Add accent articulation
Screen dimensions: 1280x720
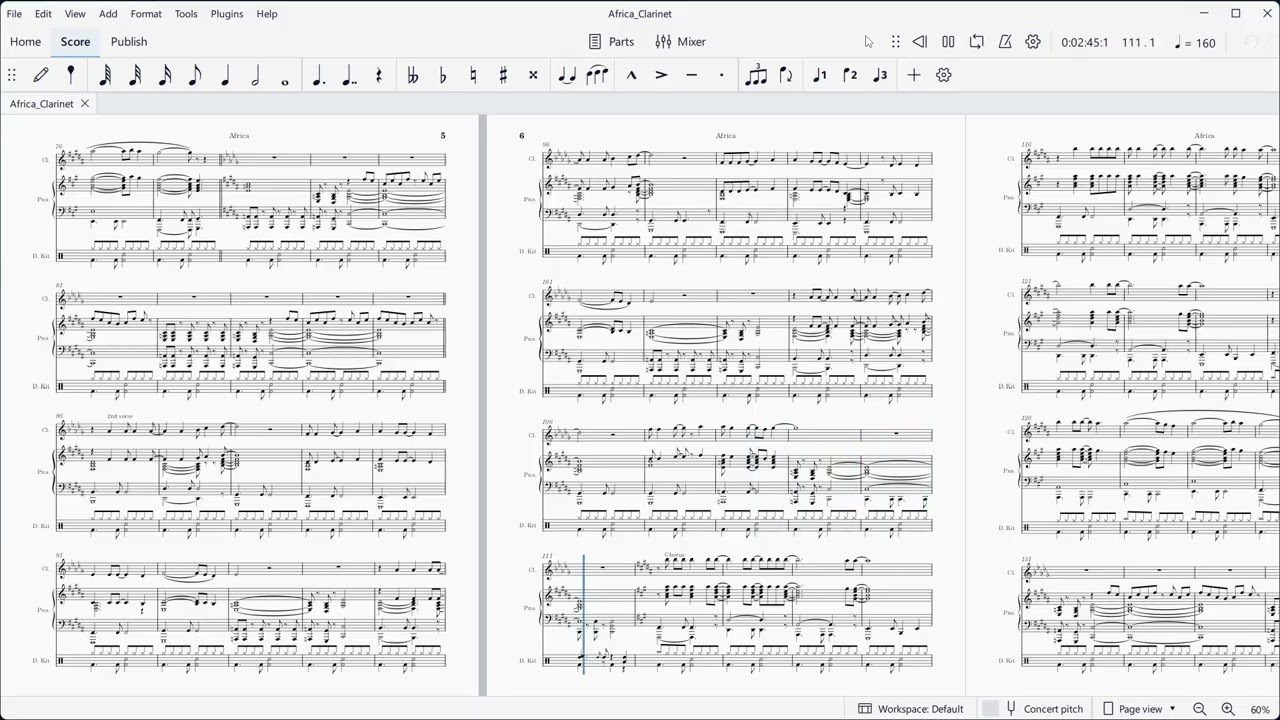coord(661,75)
